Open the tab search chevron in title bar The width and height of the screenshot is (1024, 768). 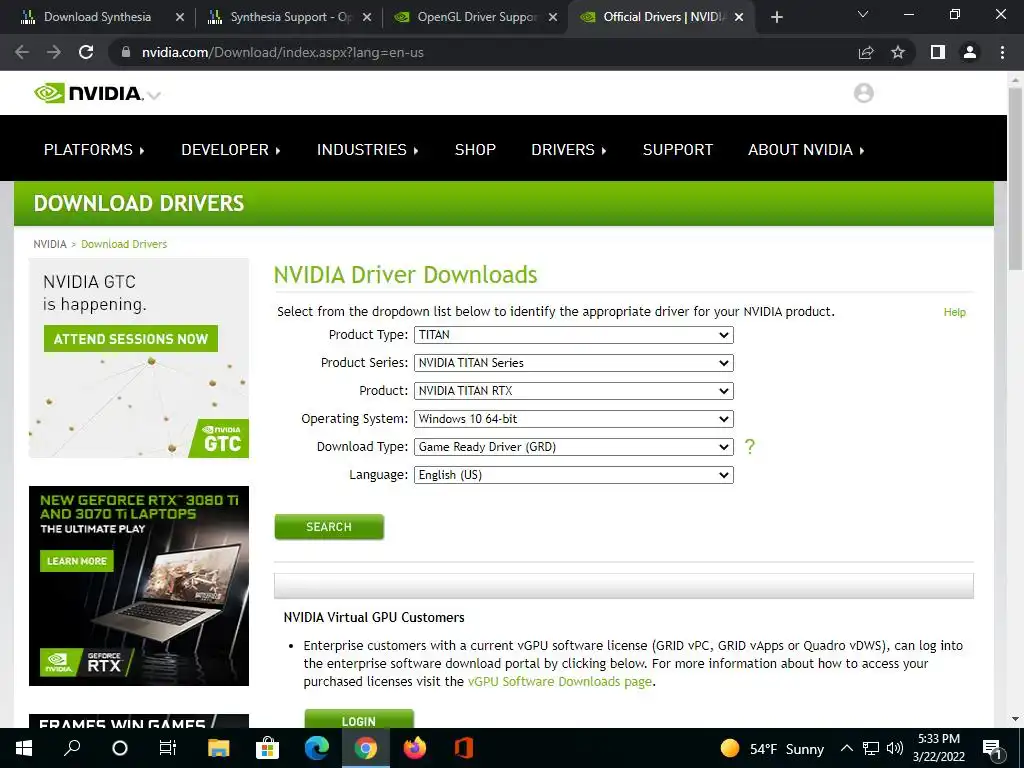tap(863, 14)
